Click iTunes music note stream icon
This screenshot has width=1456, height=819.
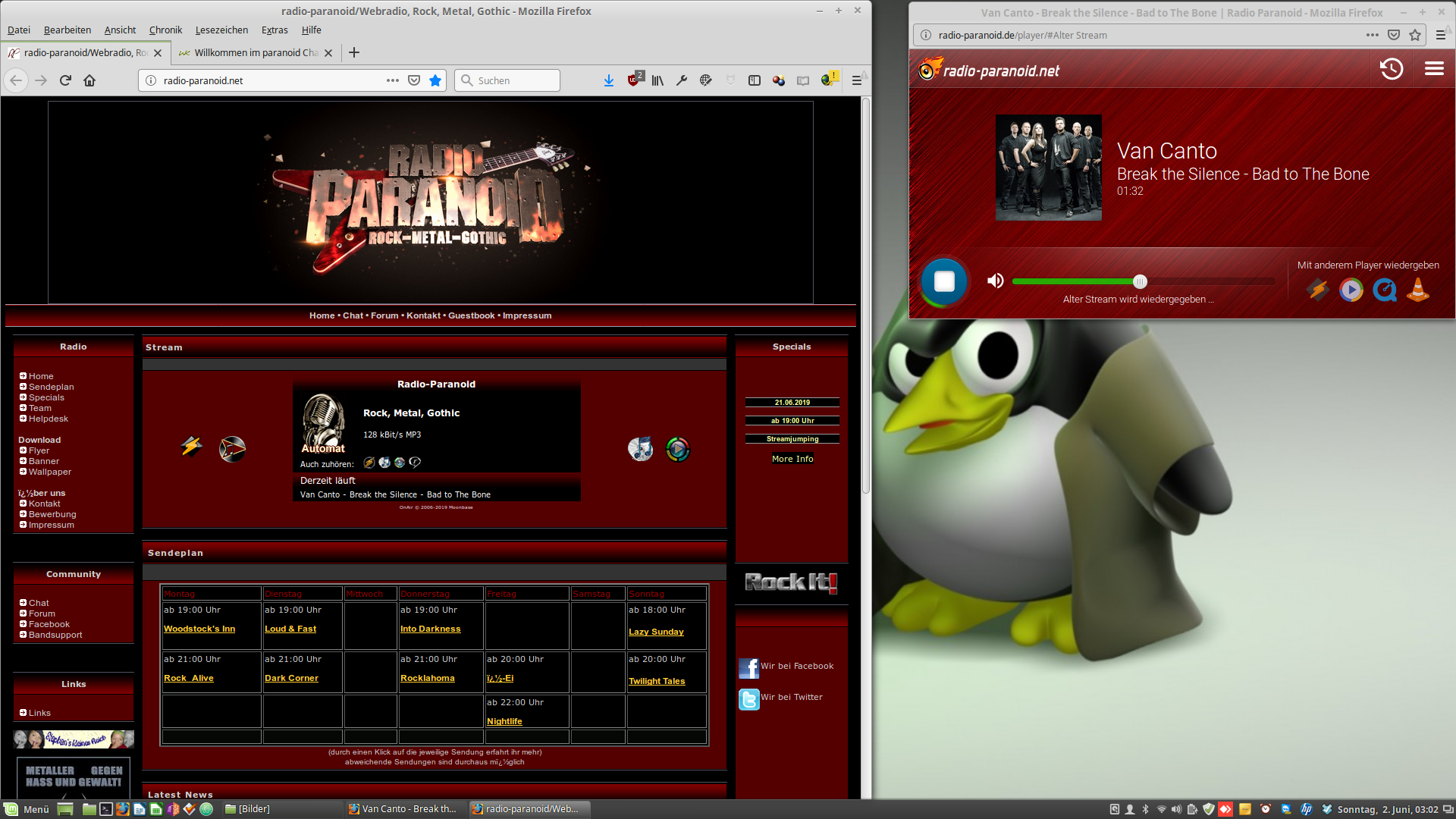pyautogui.click(x=640, y=449)
